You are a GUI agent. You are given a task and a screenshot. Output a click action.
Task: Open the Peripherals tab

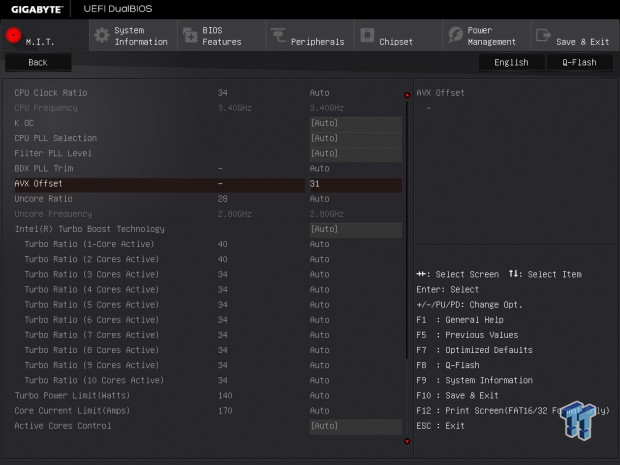(310, 35)
